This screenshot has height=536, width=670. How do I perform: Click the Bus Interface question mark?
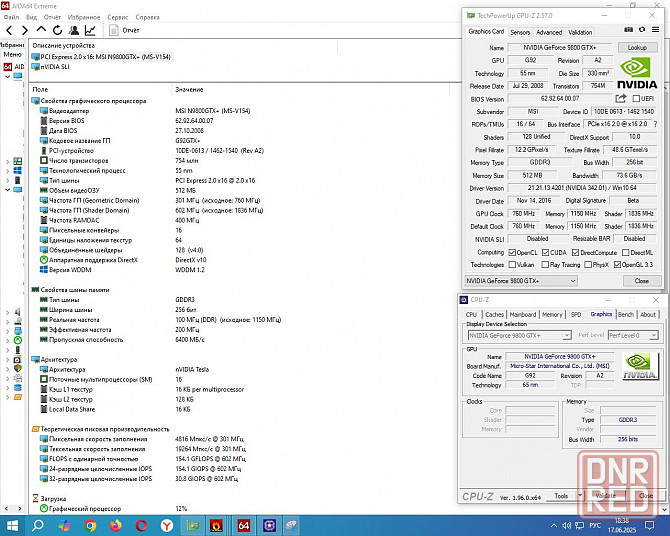pos(655,124)
